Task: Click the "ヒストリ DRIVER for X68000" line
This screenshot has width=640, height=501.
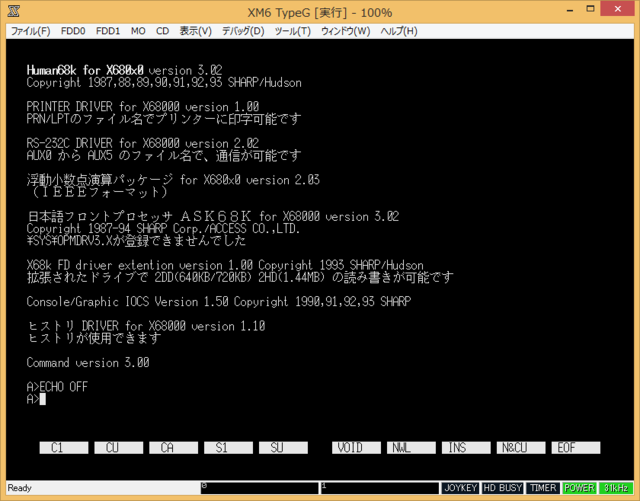Action: coord(147,326)
